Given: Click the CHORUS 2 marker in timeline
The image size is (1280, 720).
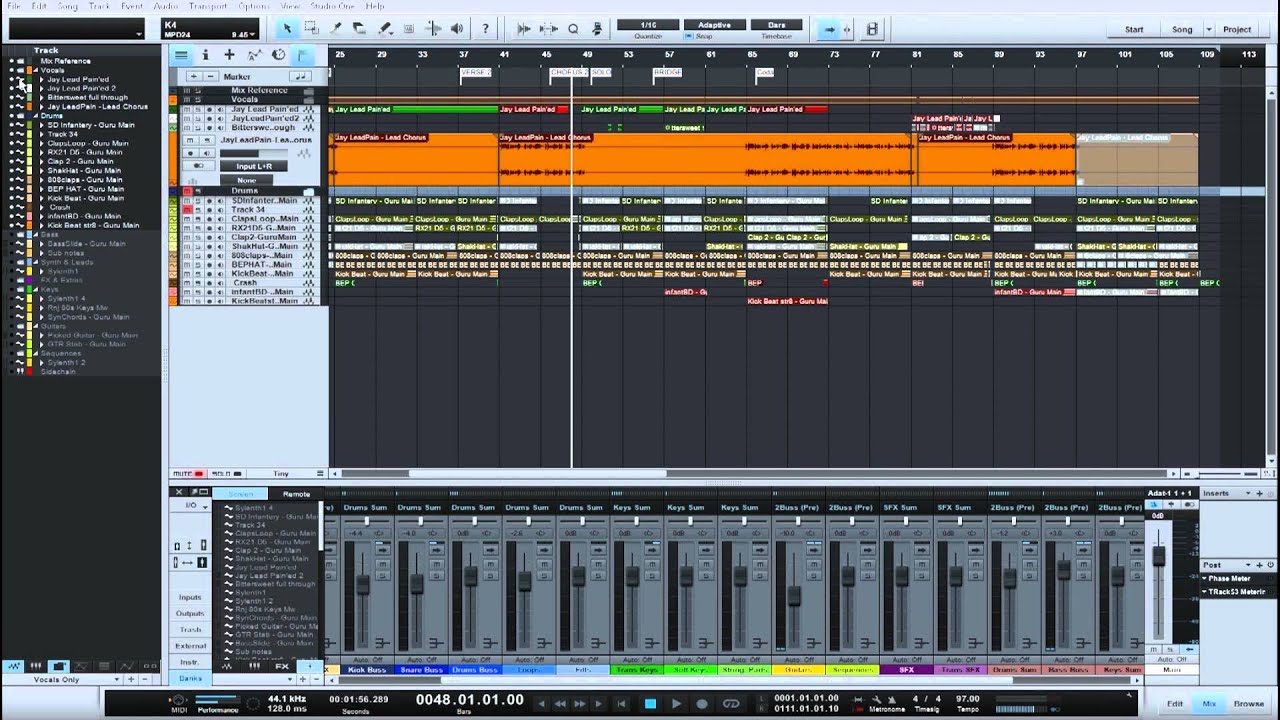Looking at the screenshot, I should coord(569,72).
